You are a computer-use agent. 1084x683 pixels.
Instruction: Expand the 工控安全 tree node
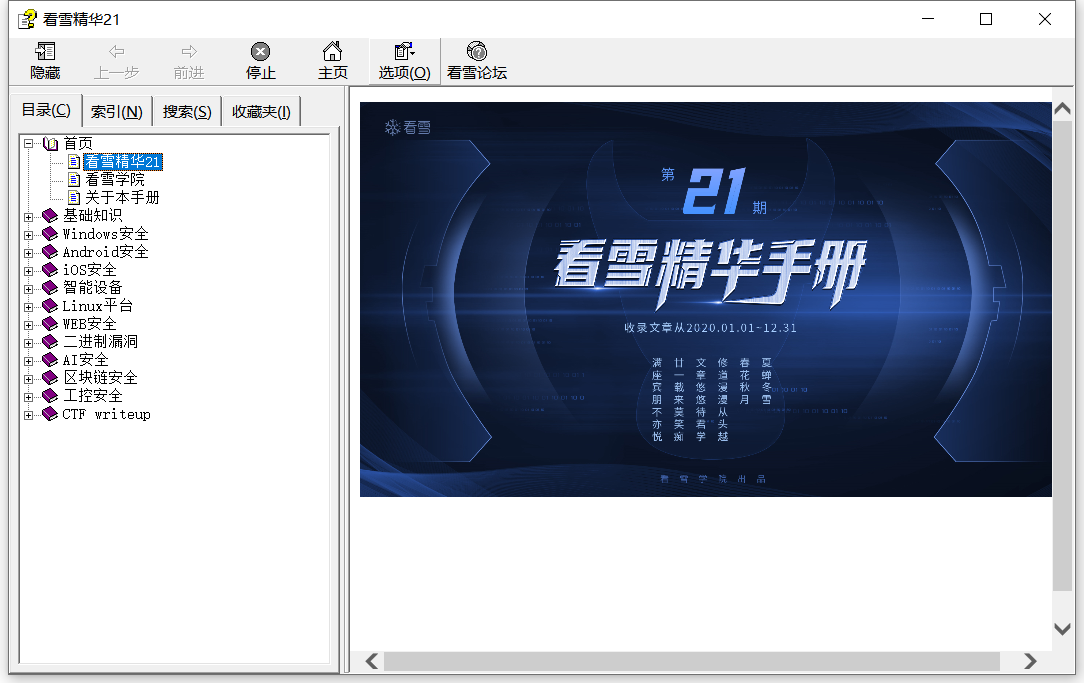tap(28, 397)
